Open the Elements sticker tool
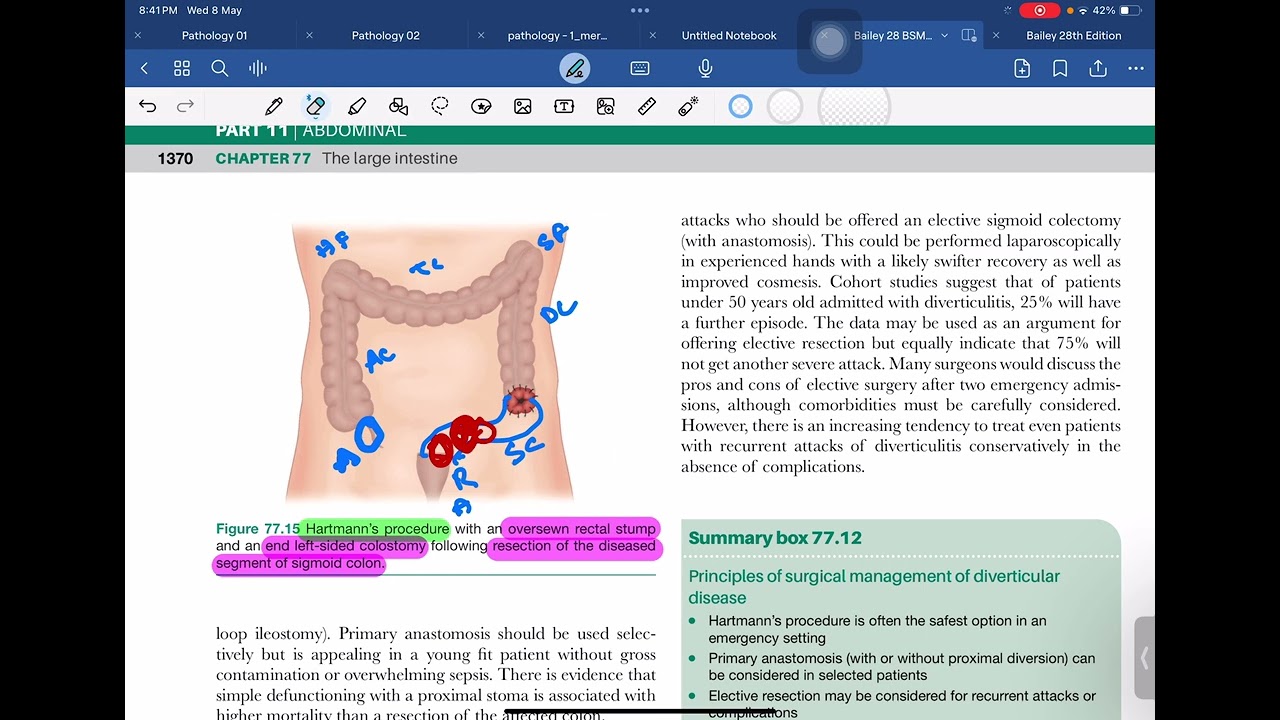Viewport: 1280px width, 720px height. [x=481, y=106]
